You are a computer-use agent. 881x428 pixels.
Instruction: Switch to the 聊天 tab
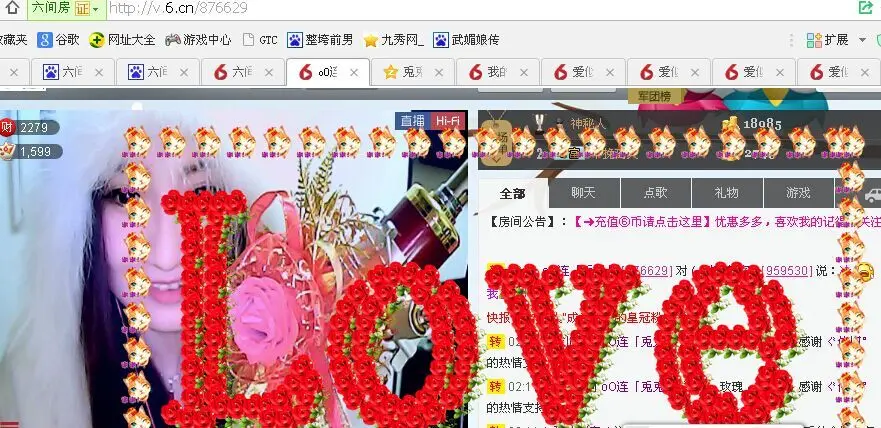click(584, 193)
